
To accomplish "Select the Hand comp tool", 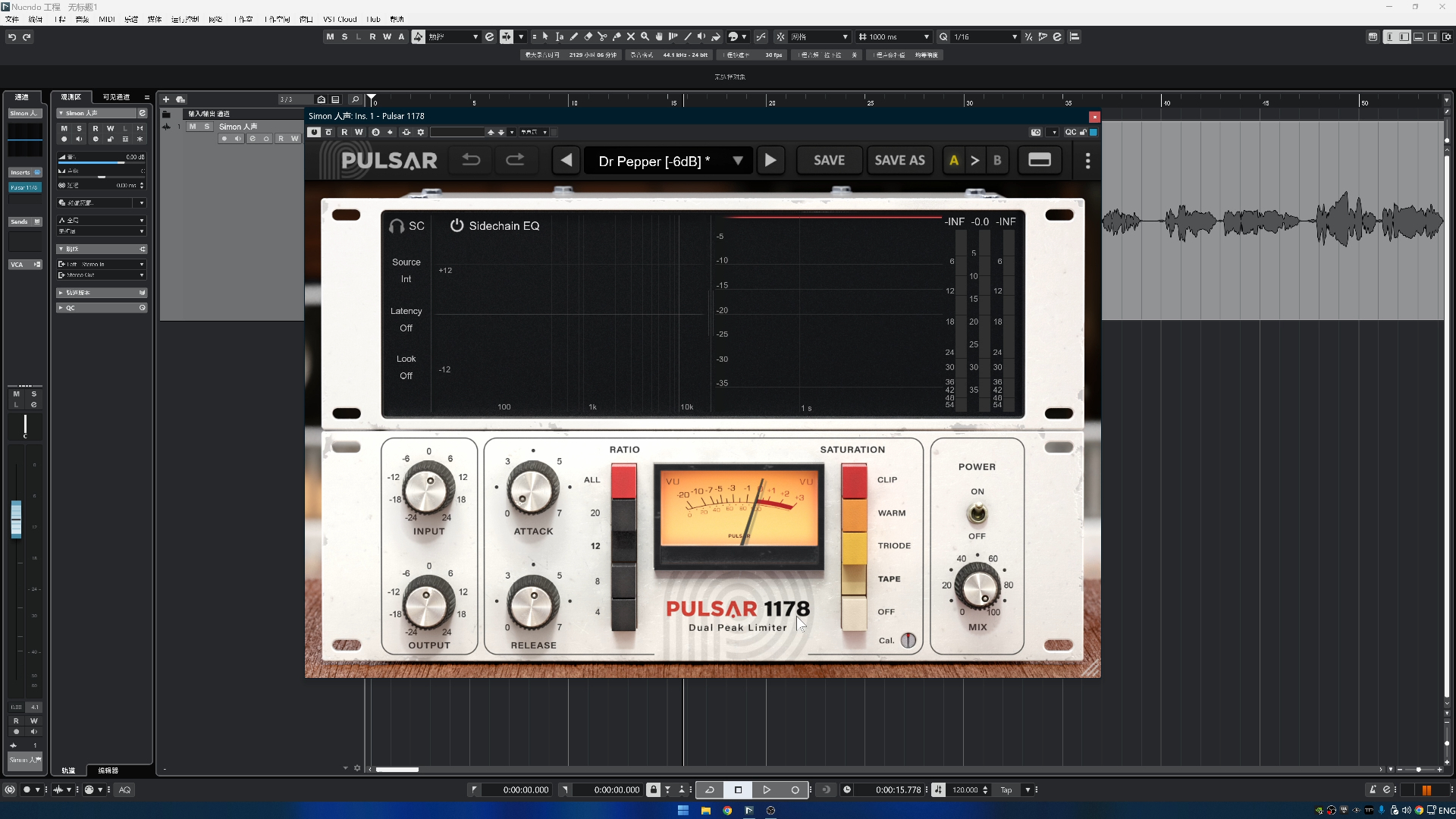I will coord(659,36).
